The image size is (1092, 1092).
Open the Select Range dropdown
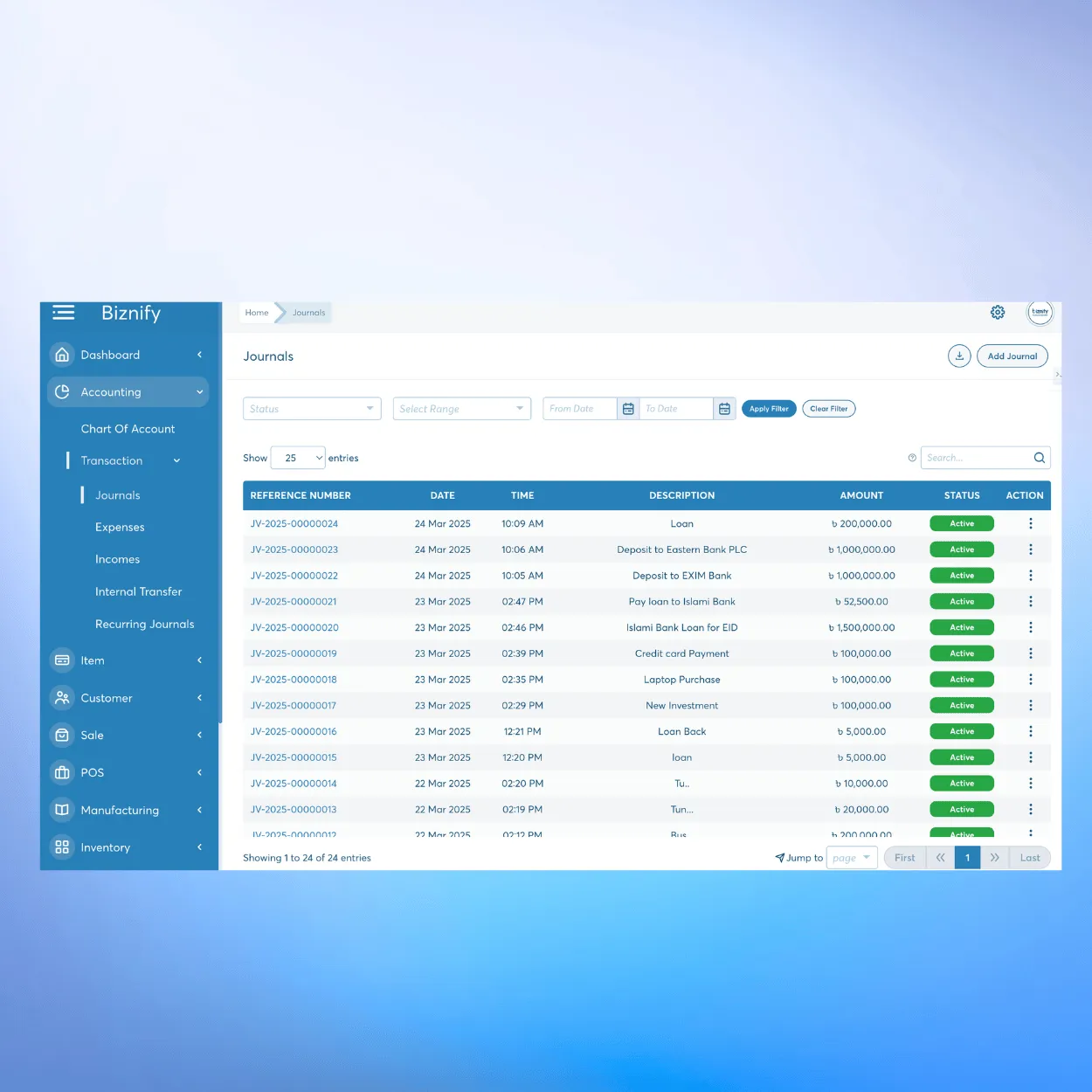[x=461, y=409]
